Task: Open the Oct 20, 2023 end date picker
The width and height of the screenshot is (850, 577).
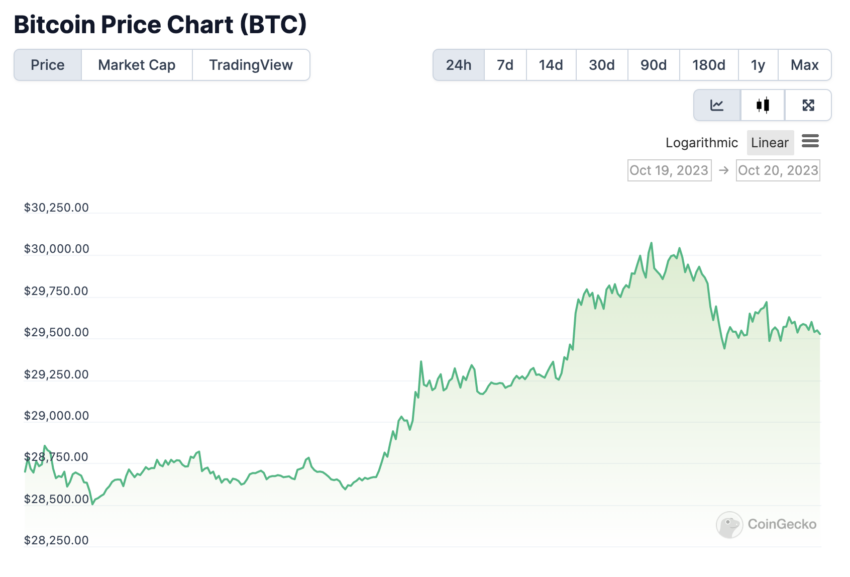Action: coord(778,170)
